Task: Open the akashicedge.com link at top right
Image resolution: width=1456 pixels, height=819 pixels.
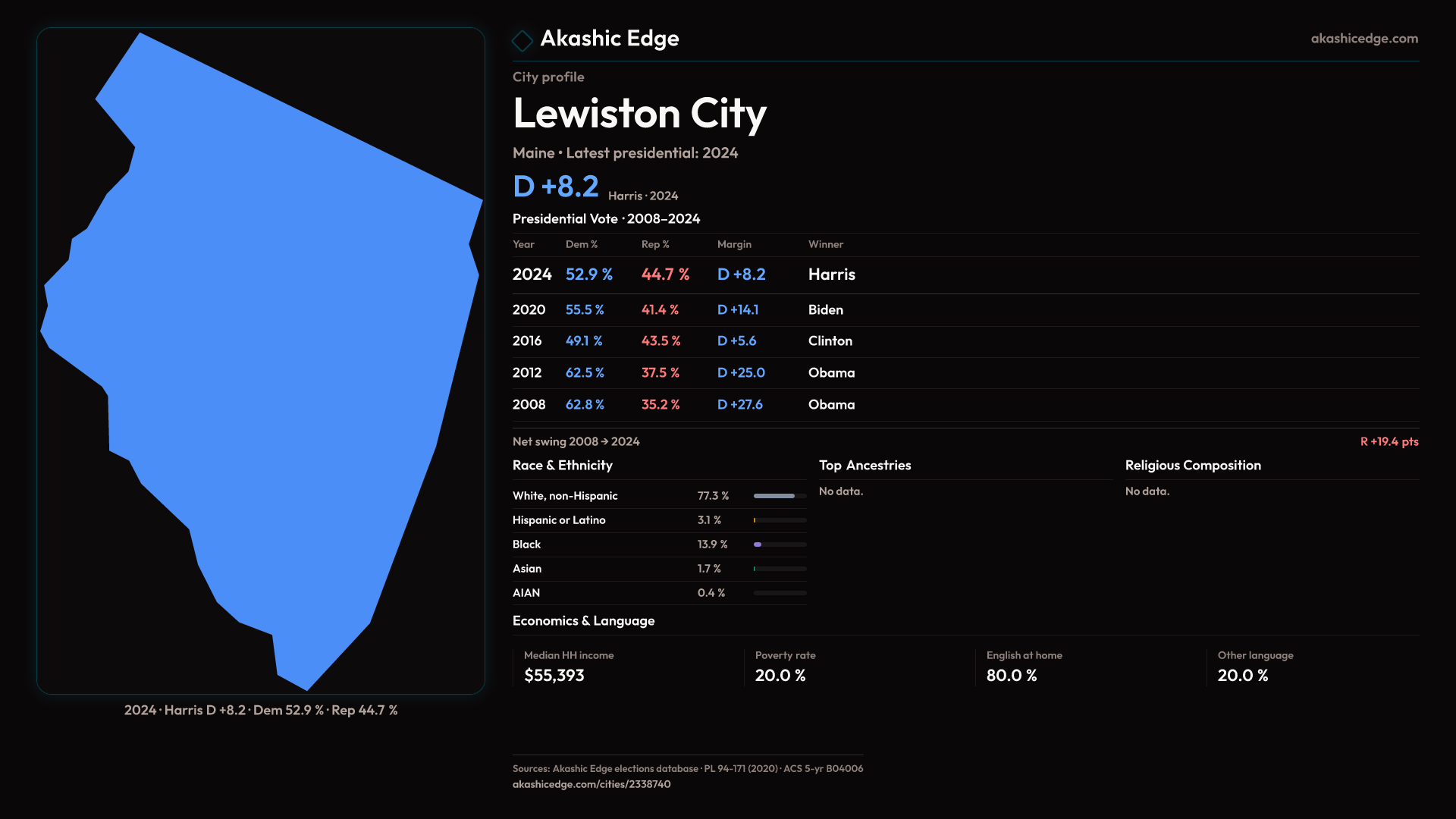Action: click(x=1363, y=39)
